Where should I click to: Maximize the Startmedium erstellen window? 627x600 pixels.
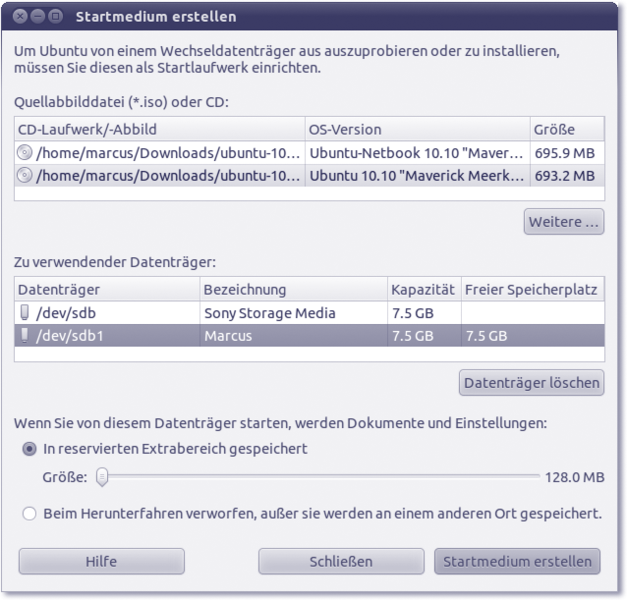point(55,16)
